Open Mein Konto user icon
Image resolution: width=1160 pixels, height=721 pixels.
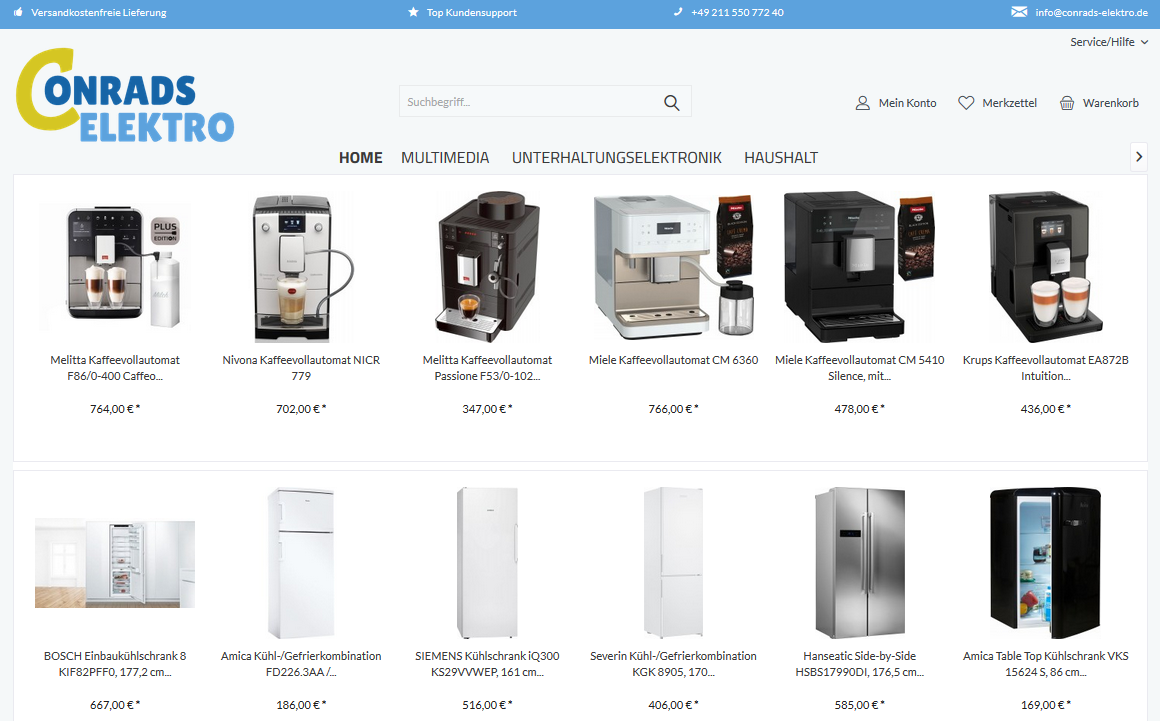pos(862,103)
